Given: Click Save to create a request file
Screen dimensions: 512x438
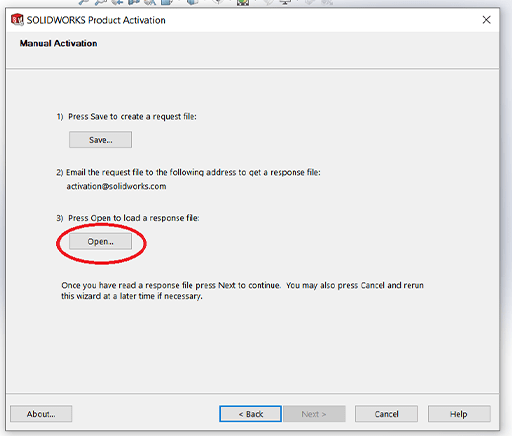Looking at the screenshot, I should tap(100, 140).
